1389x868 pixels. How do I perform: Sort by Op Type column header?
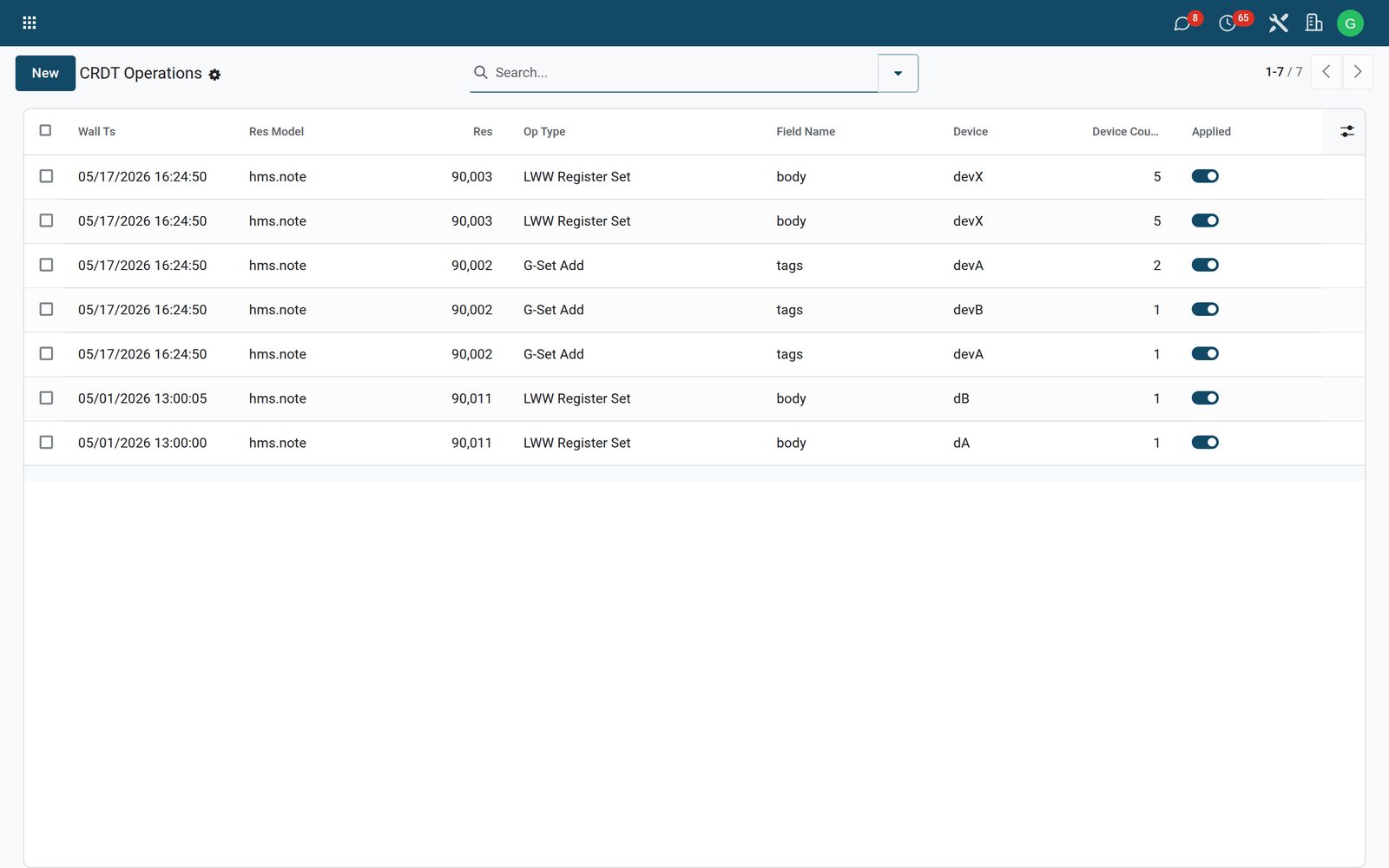click(x=544, y=132)
